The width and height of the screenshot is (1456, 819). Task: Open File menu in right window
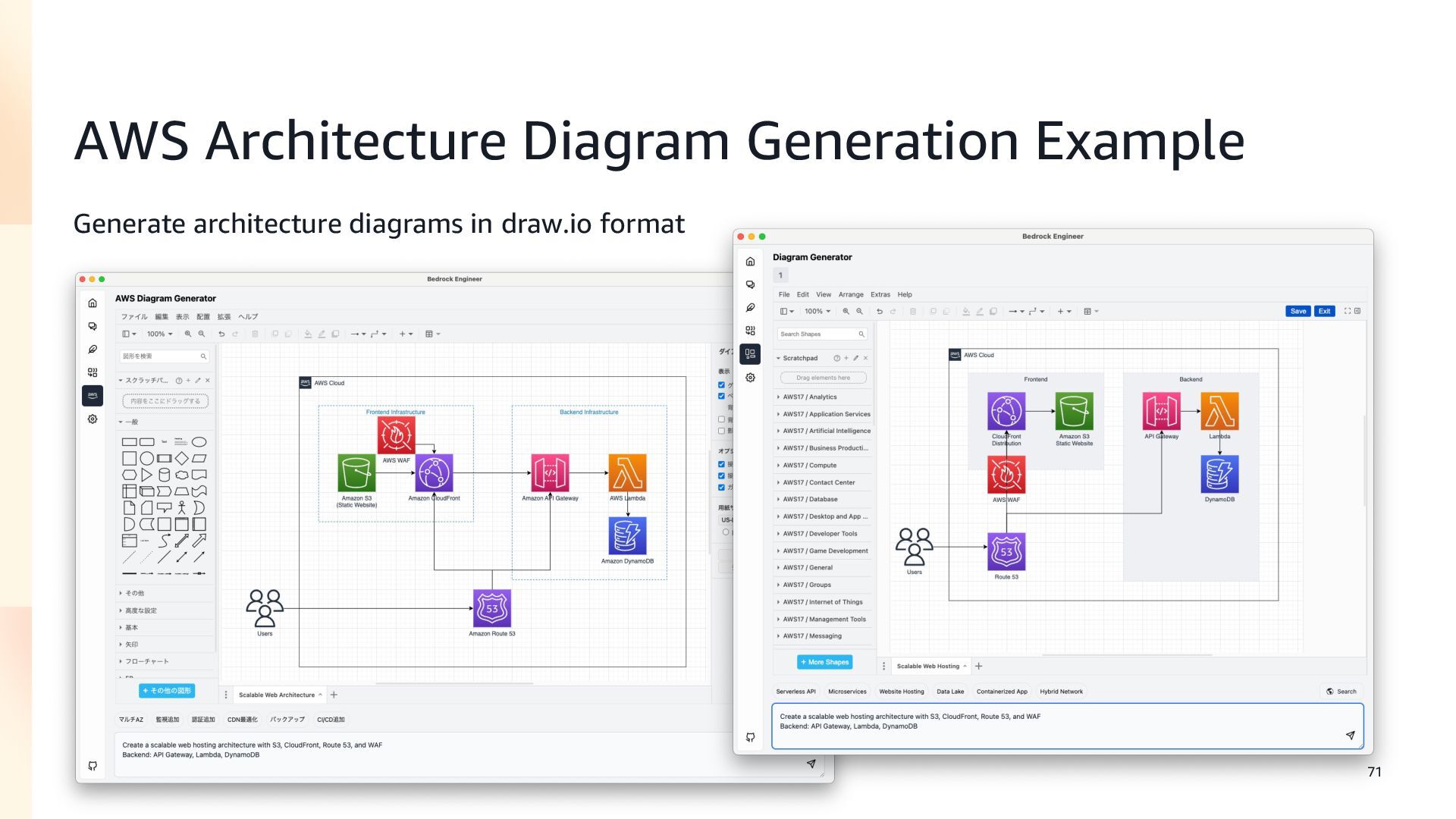click(784, 295)
